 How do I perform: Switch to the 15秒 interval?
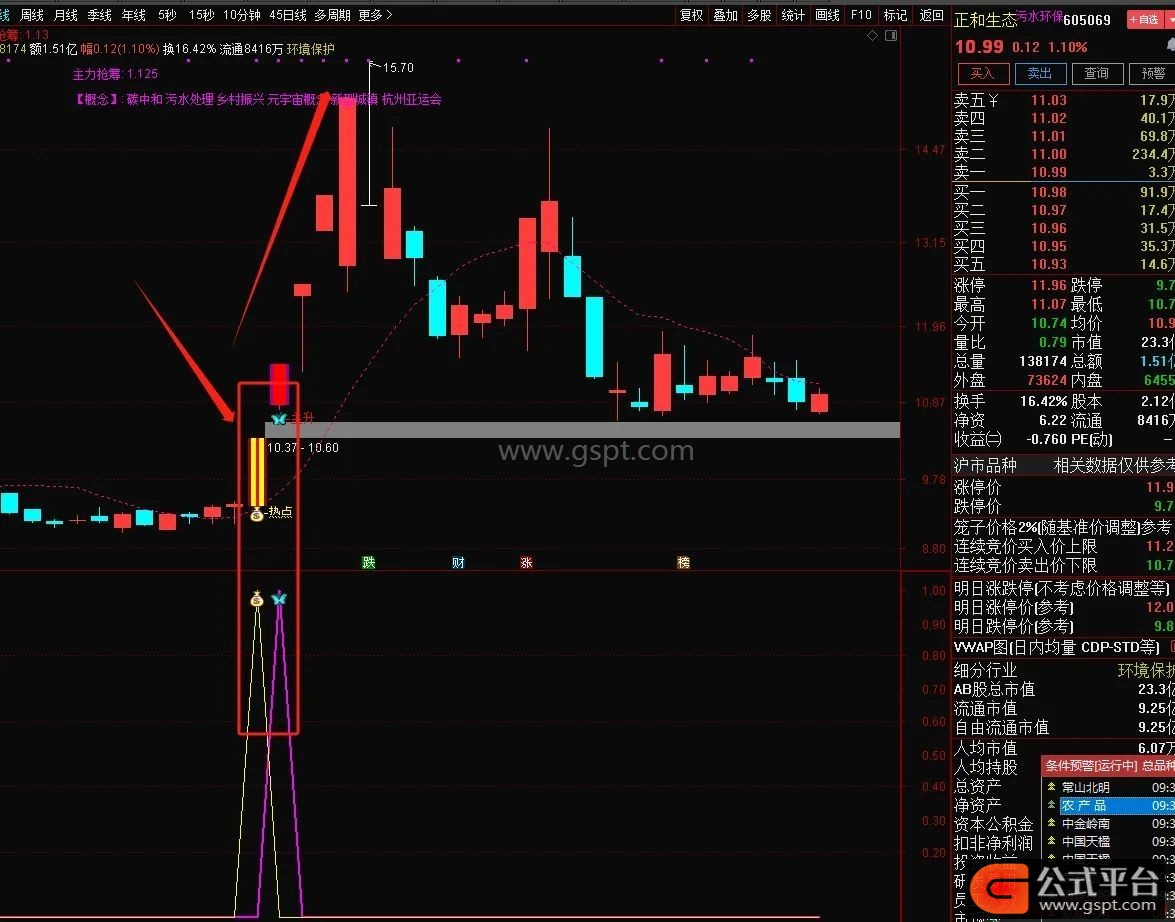201,15
